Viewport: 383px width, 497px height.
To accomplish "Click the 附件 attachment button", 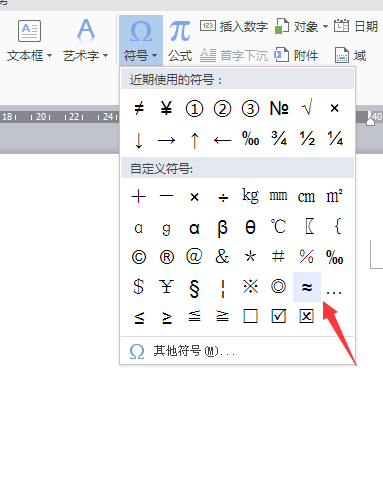I will pos(296,55).
